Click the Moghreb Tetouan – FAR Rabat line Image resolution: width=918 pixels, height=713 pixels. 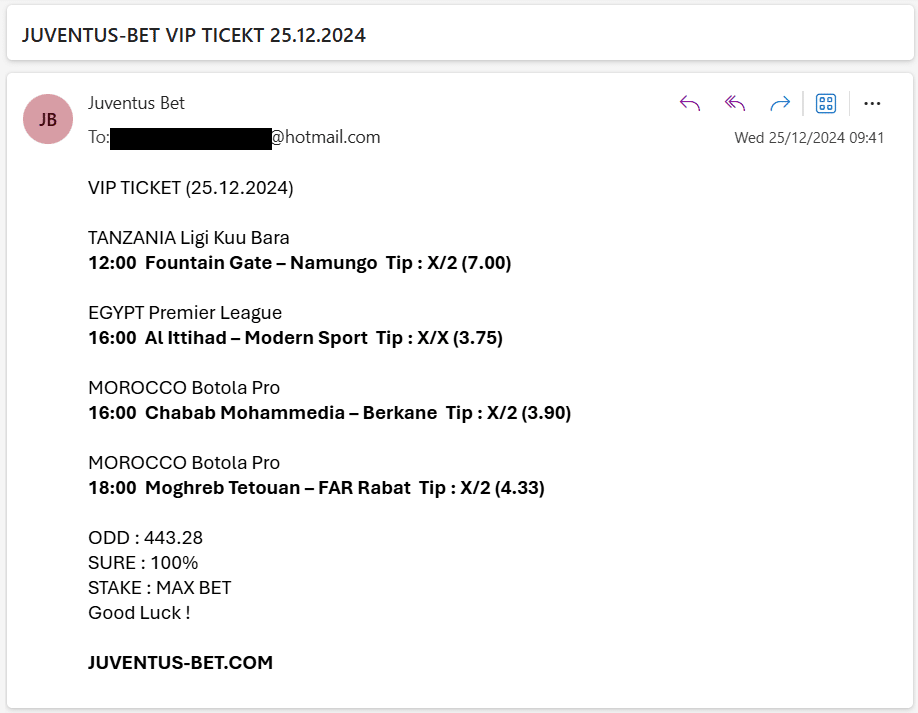tap(316, 488)
